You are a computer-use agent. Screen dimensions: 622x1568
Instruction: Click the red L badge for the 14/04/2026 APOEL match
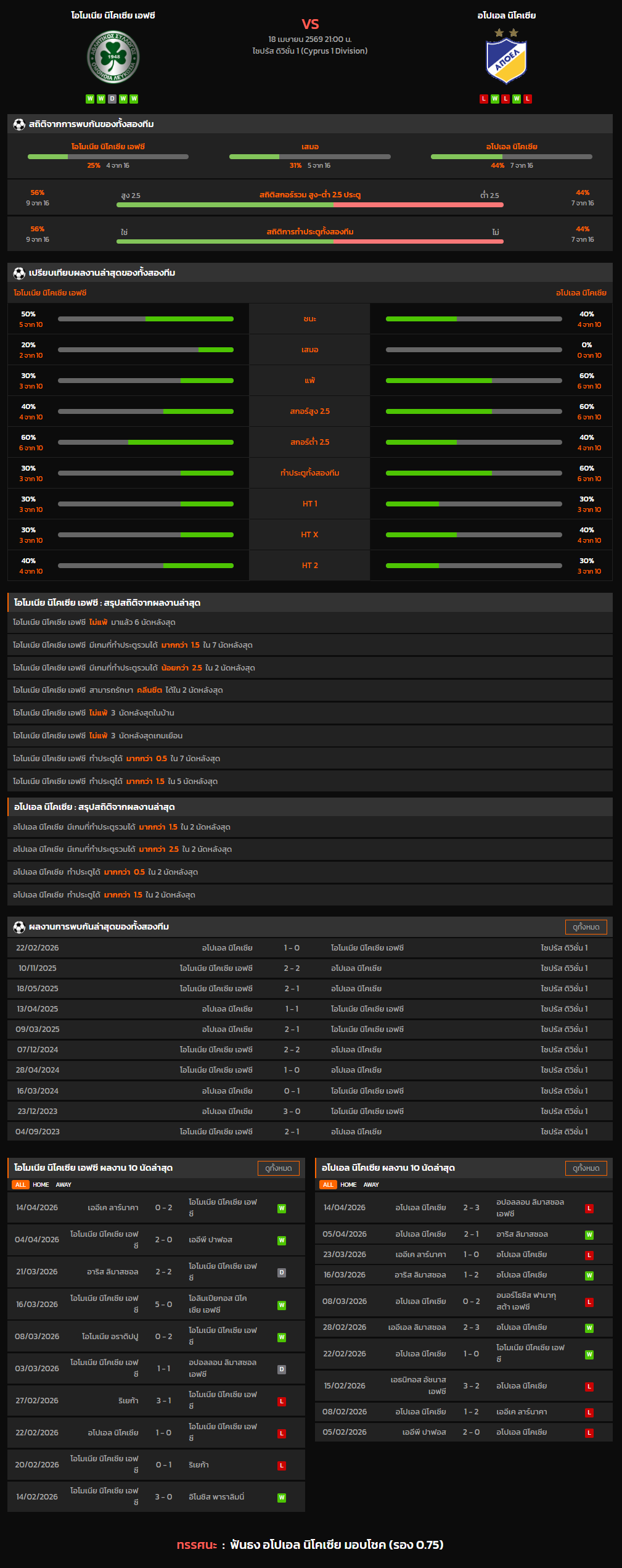589,1208
